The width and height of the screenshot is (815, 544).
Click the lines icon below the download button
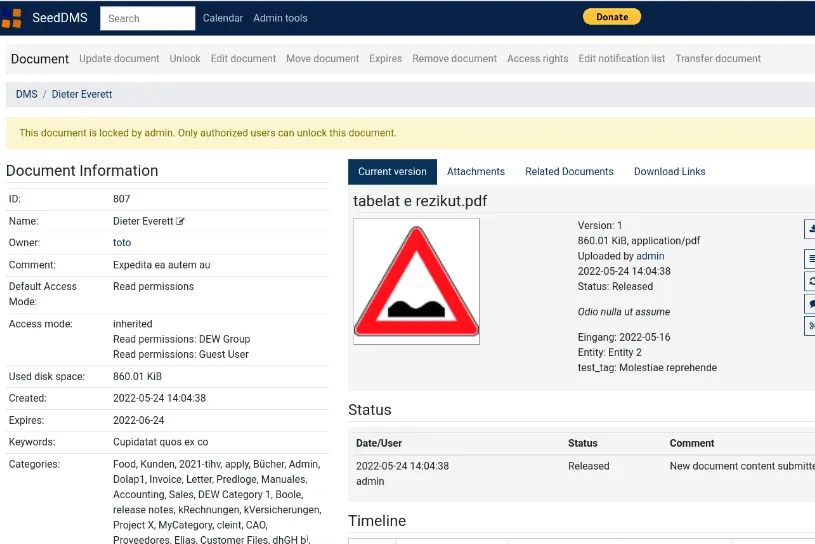pyautogui.click(x=810, y=258)
